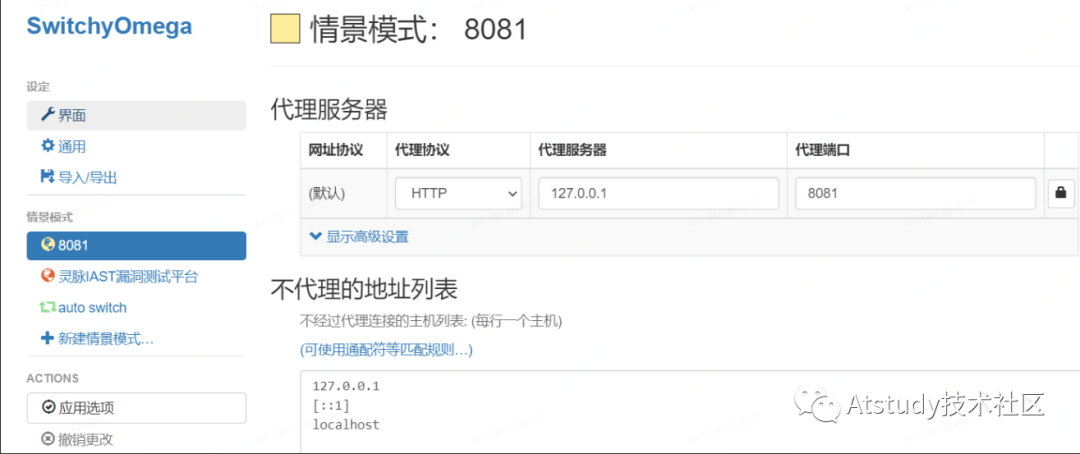
Task: Click the green switch icon of auto switch
Action: click(48, 307)
